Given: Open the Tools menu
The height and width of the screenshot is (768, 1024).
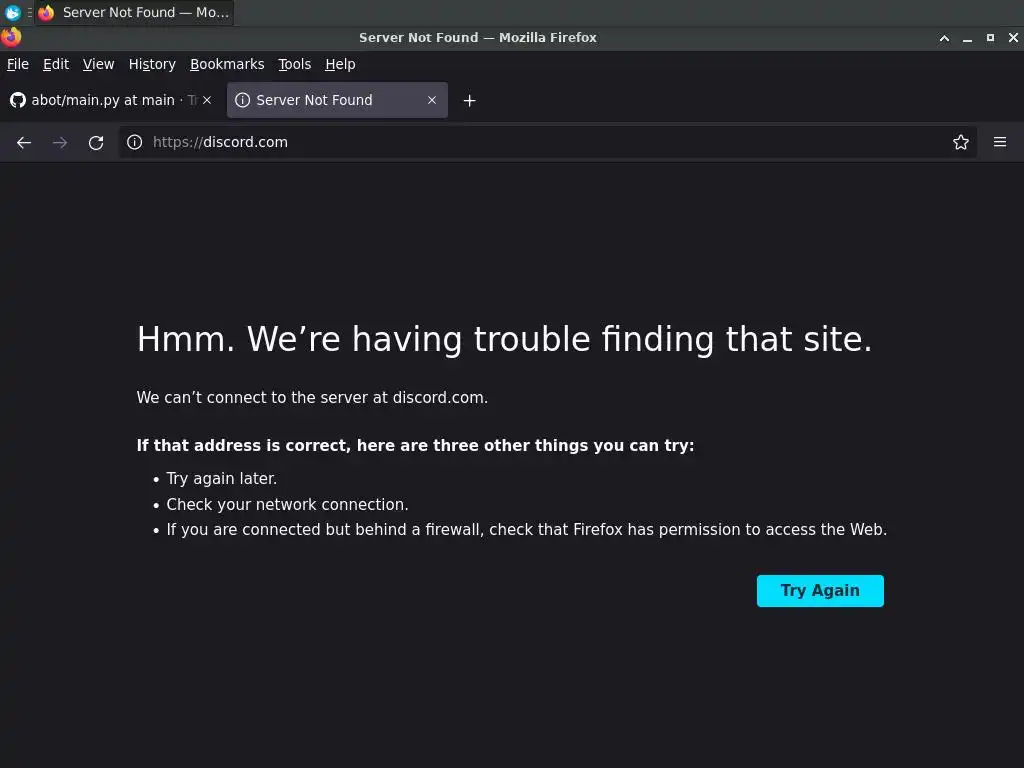Looking at the screenshot, I should 295,64.
